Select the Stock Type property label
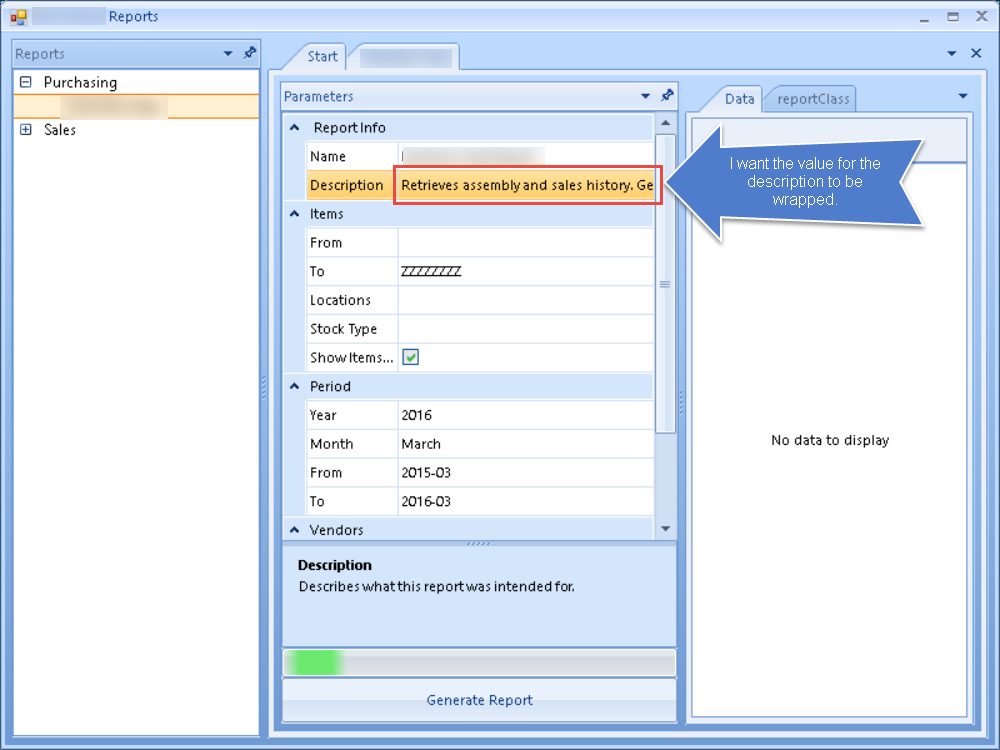Viewport: 1000px width, 750px height. click(343, 328)
